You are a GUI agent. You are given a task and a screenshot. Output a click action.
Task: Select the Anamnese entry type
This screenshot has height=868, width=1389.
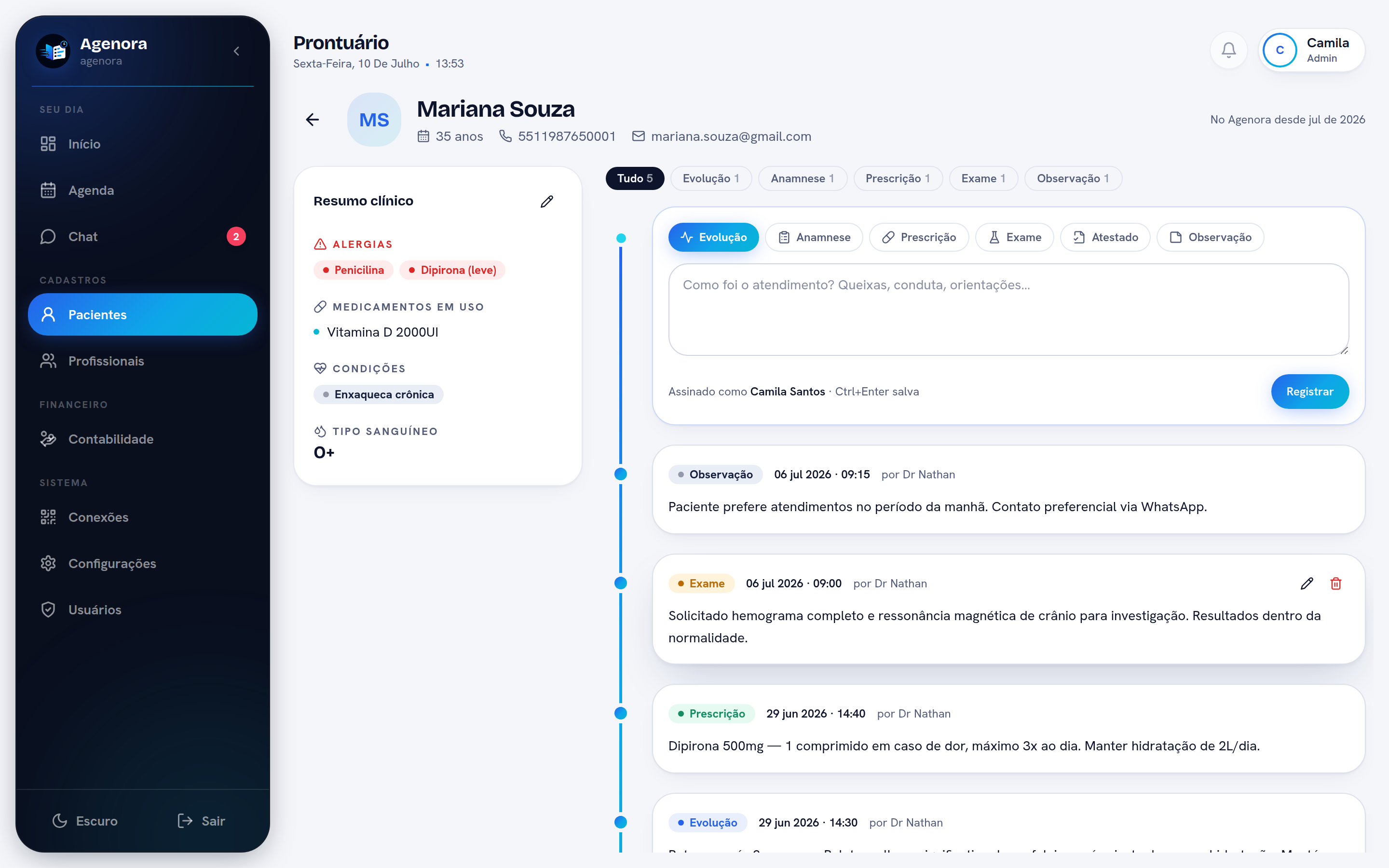pyautogui.click(x=814, y=237)
